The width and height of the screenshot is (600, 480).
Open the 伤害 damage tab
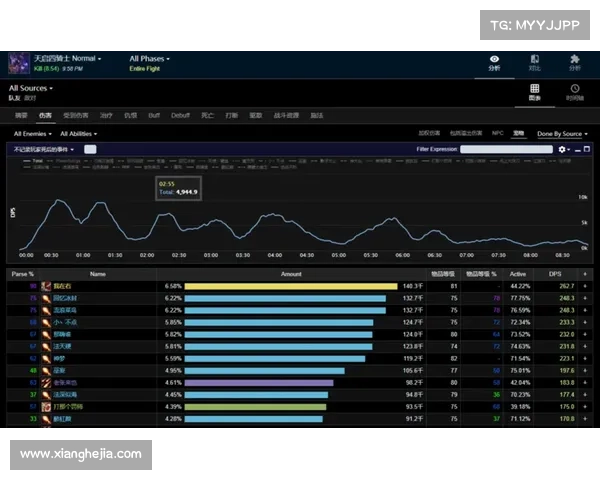click(45, 115)
